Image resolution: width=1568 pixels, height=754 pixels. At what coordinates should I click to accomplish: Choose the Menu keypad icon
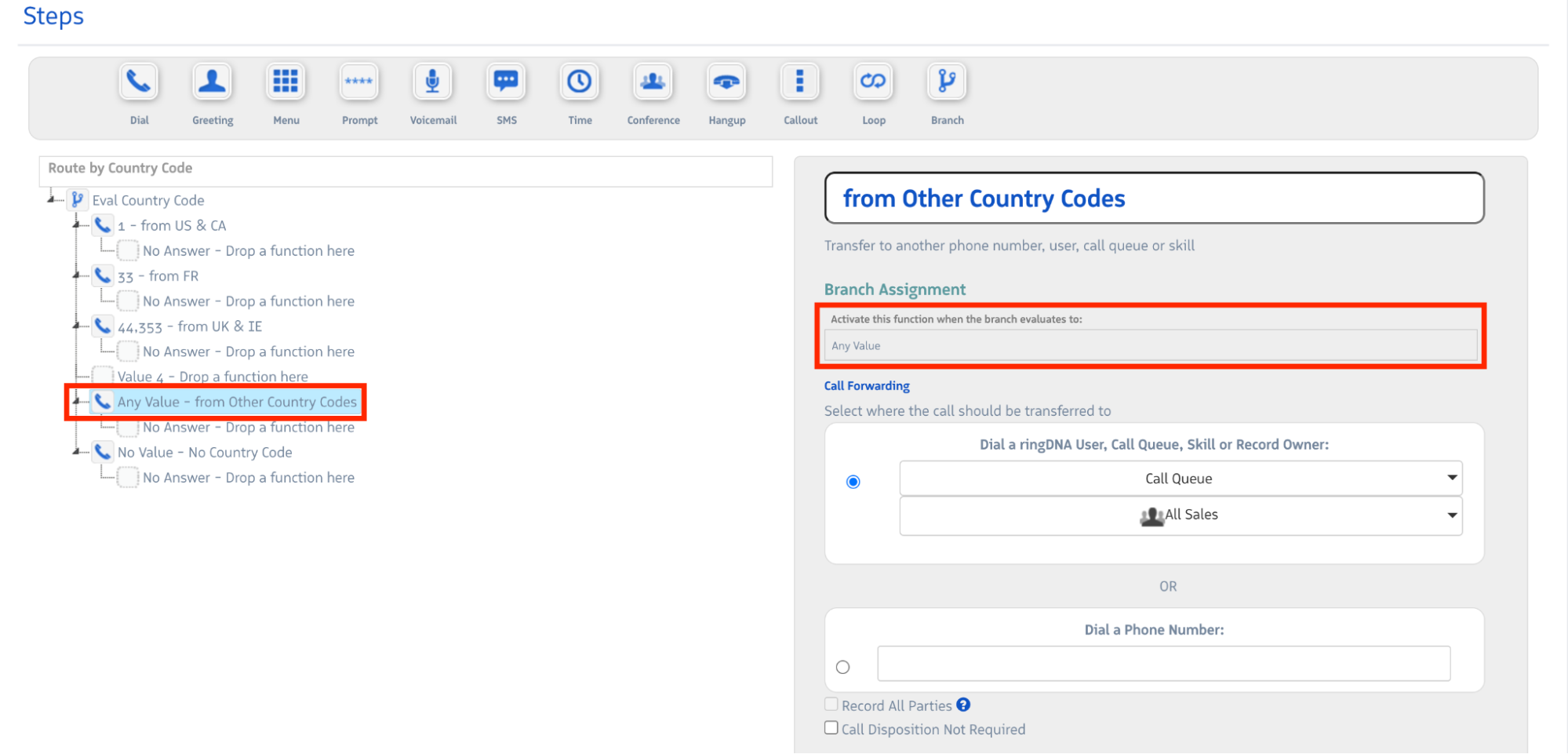coord(286,82)
